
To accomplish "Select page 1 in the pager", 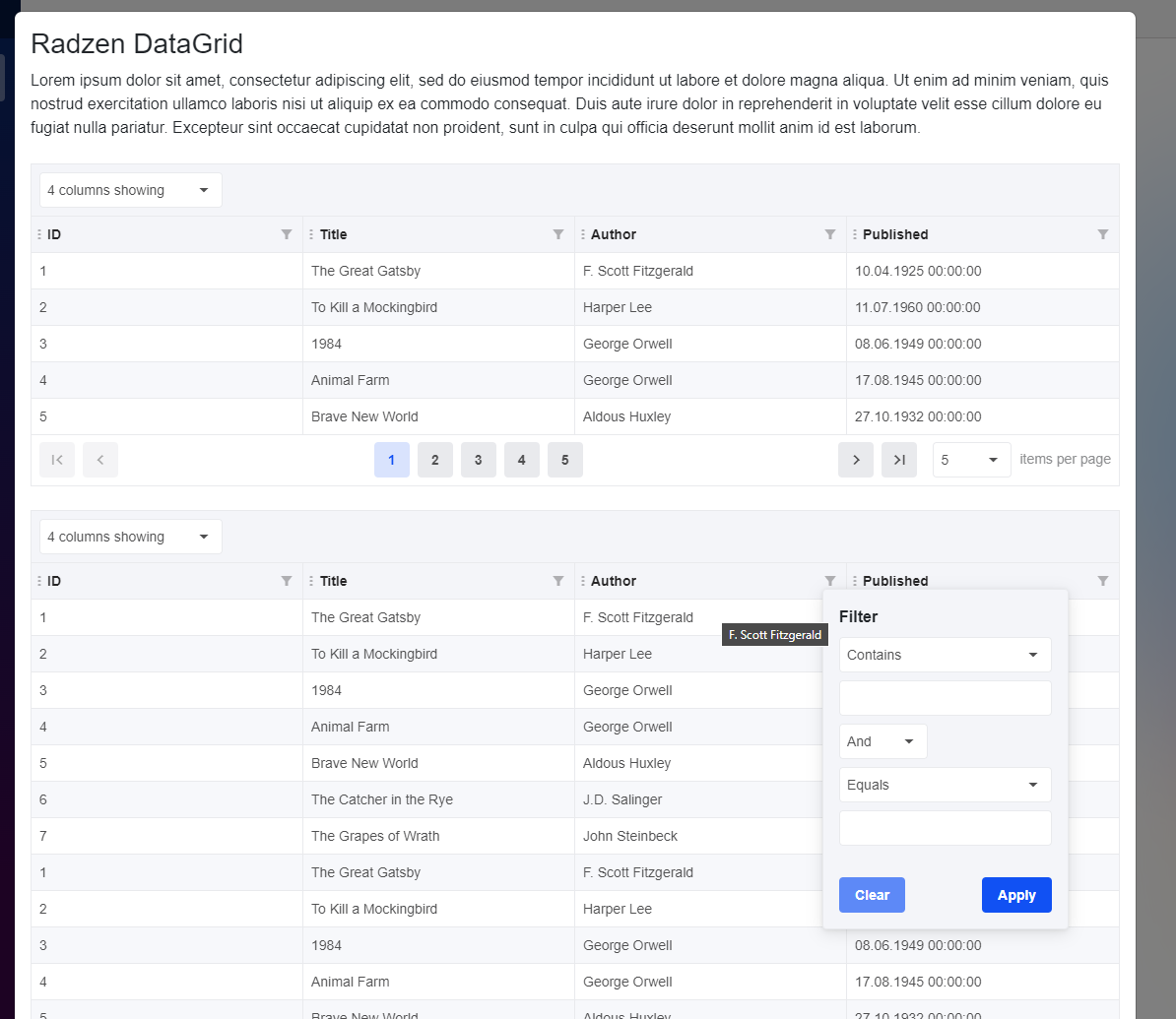I will click(x=391, y=460).
